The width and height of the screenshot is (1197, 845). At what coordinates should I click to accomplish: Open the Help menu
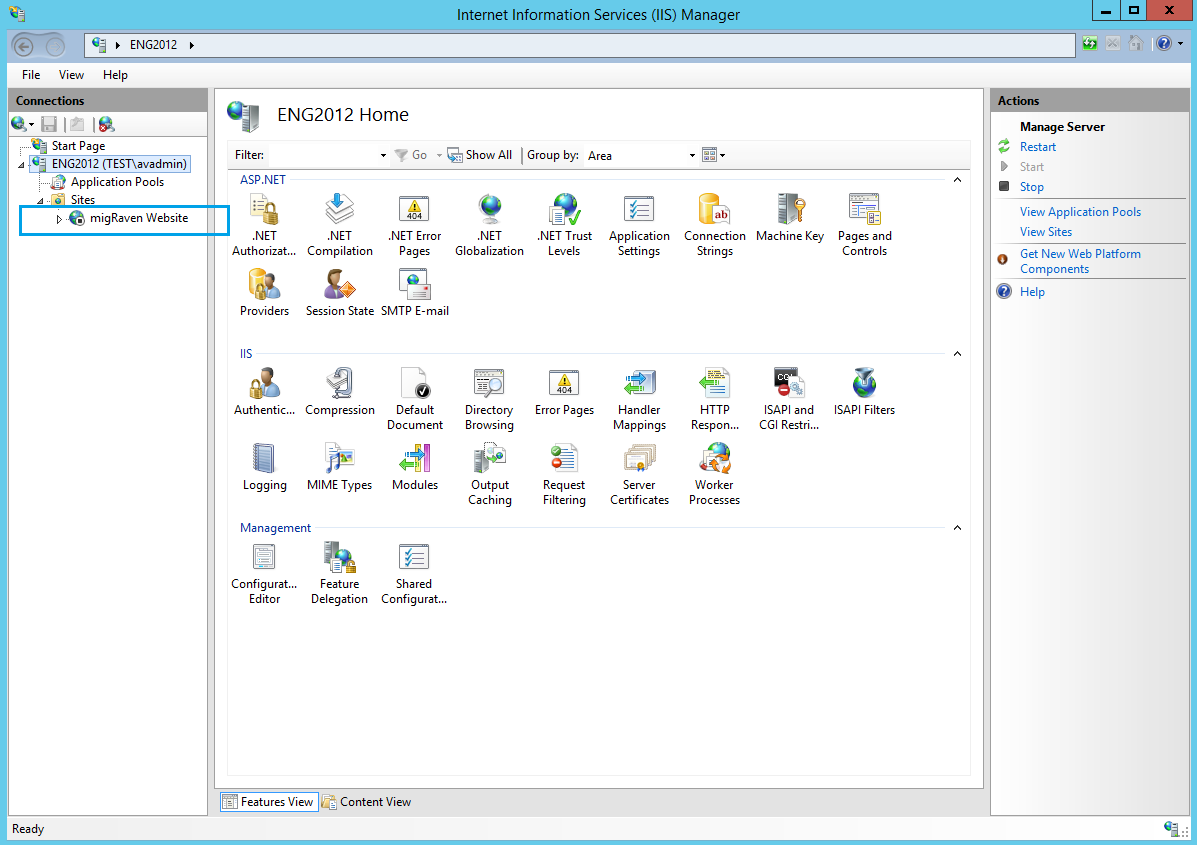[x=115, y=75]
